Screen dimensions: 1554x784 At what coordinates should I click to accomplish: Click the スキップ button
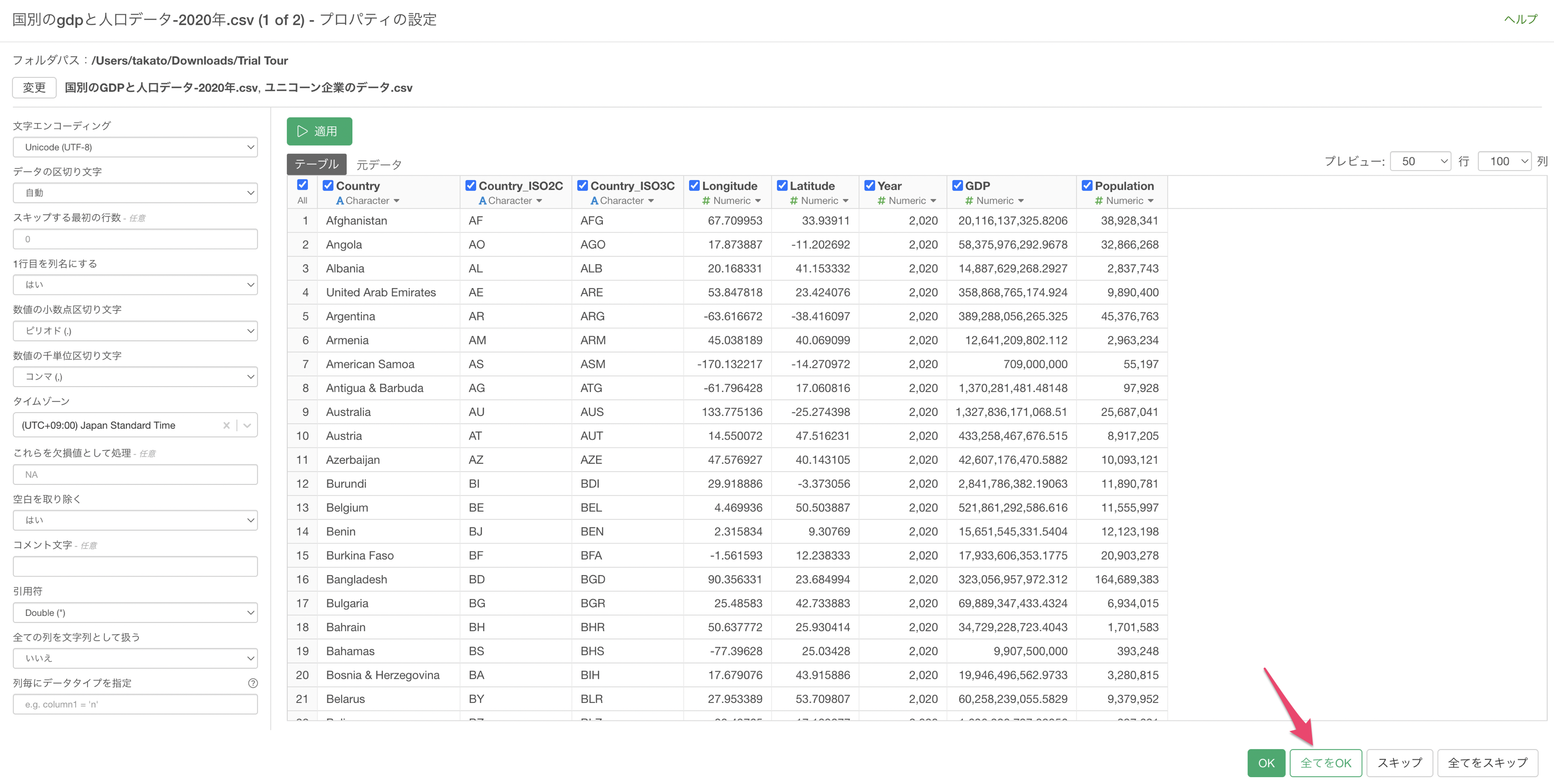point(1400,763)
